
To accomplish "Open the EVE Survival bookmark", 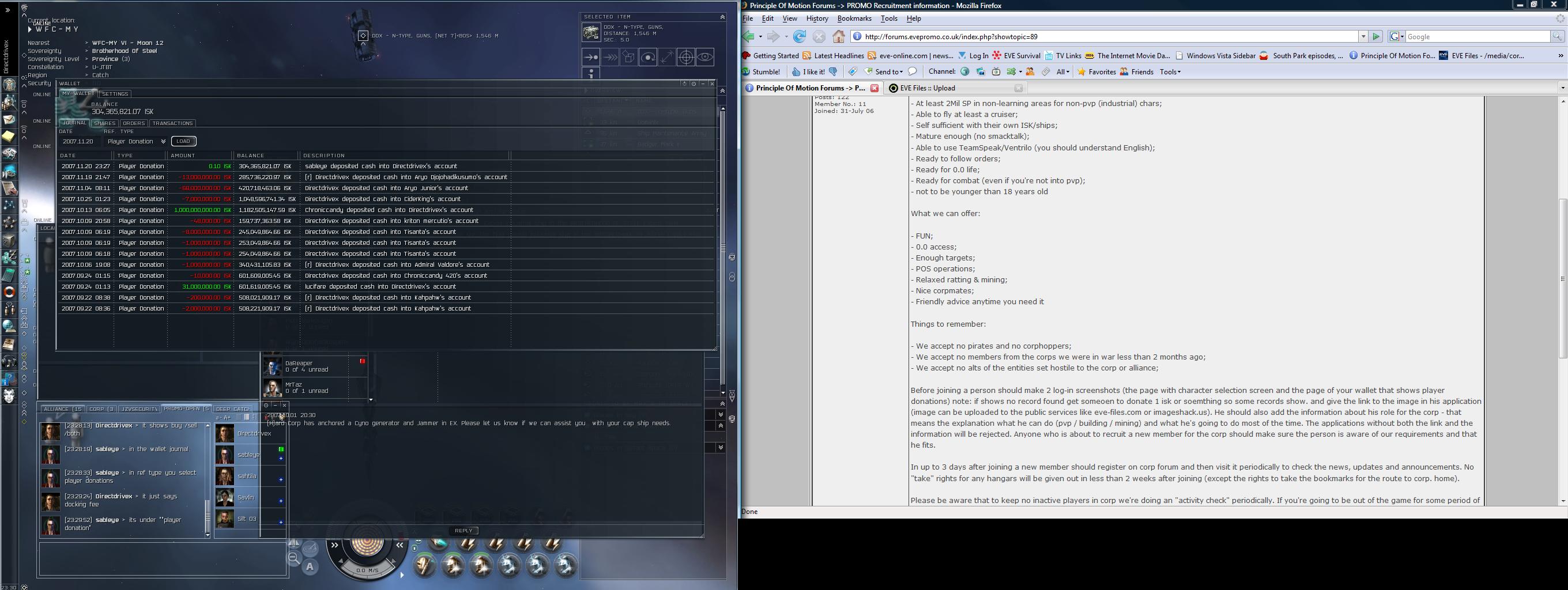I will click(1016, 55).
